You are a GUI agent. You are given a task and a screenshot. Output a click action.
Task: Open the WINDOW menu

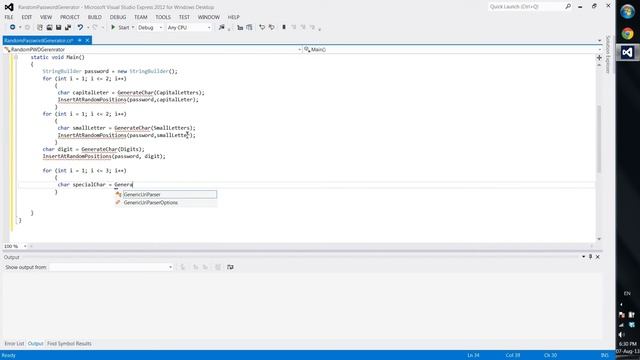(x=209, y=17)
